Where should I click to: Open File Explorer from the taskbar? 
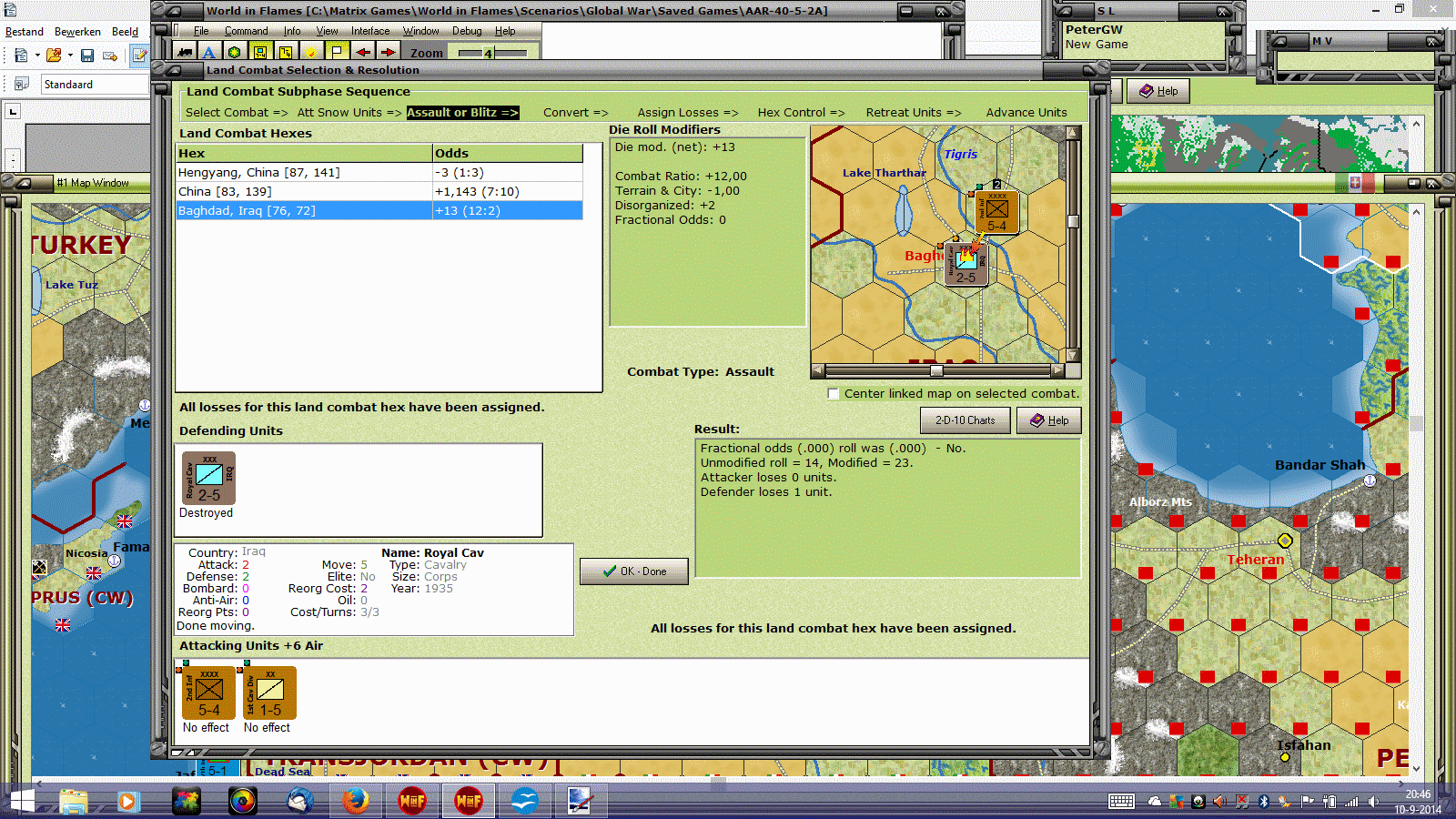[73, 801]
